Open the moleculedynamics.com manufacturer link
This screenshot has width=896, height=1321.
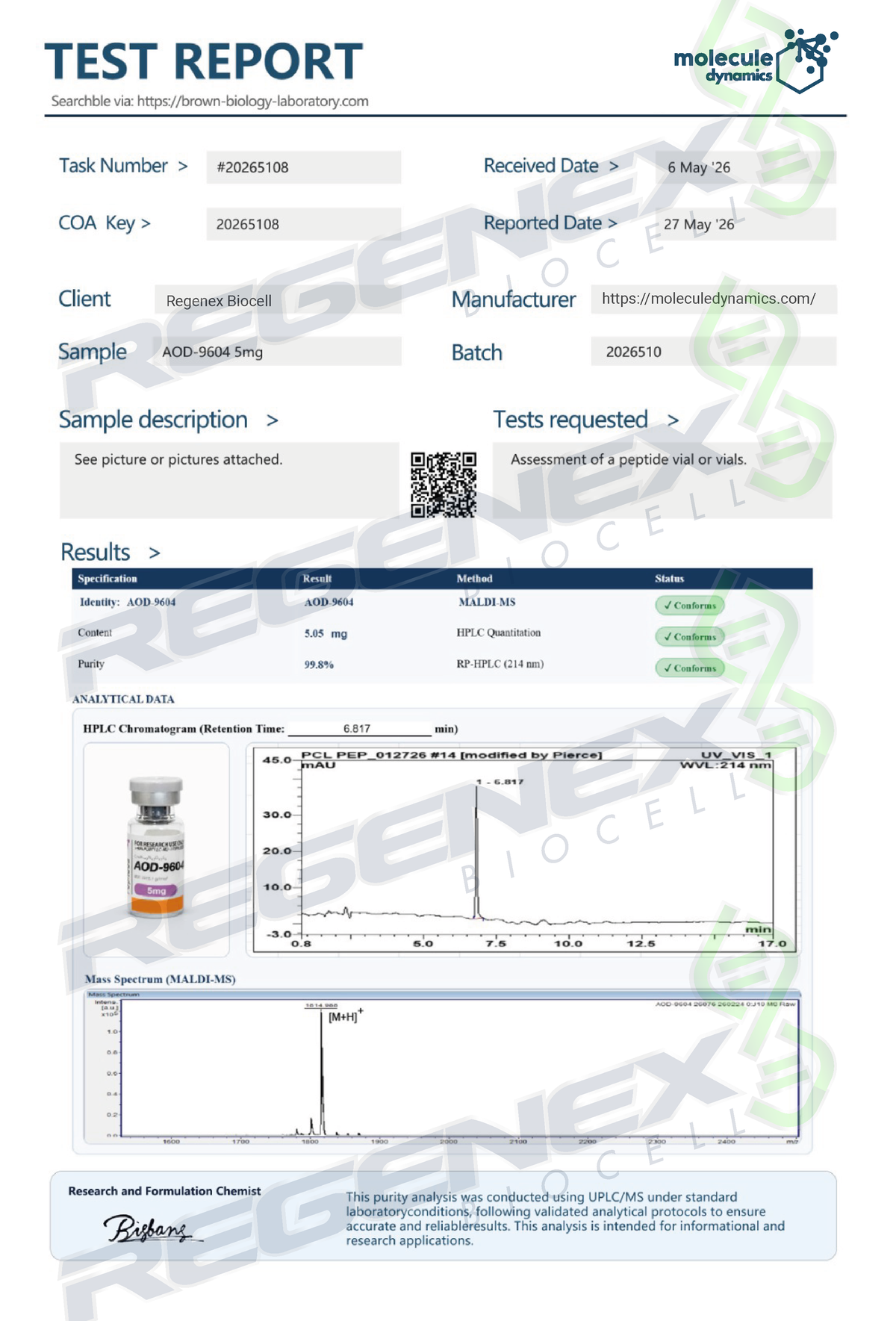(709, 299)
